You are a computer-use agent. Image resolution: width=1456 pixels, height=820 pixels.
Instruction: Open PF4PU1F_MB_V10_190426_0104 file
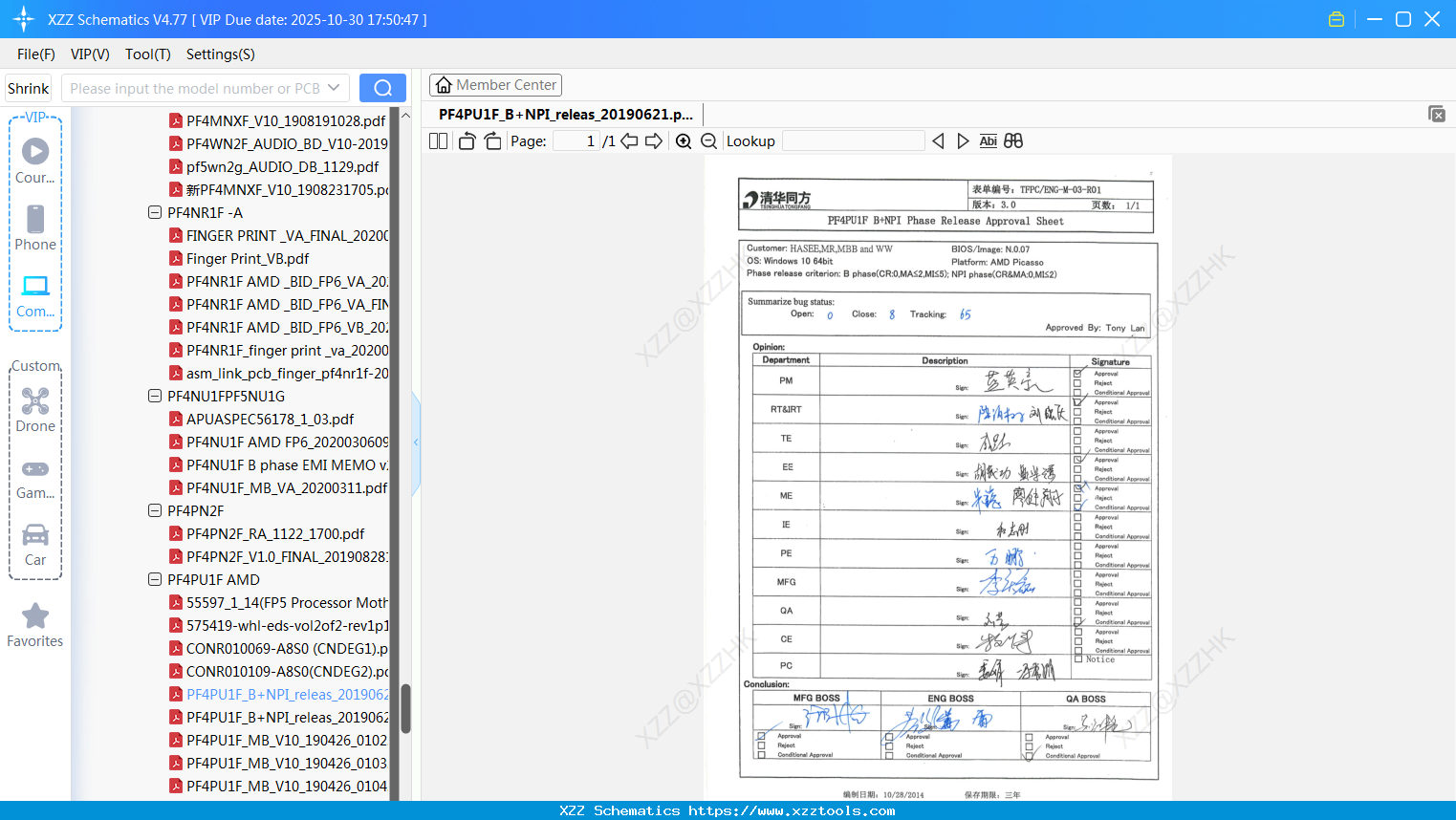(278, 786)
